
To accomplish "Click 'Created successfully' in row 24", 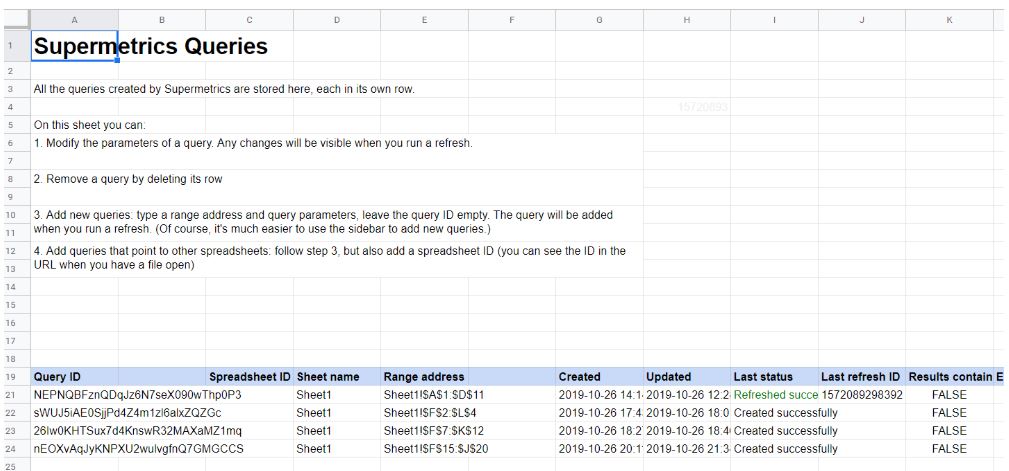I will pyautogui.click(x=786, y=448).
